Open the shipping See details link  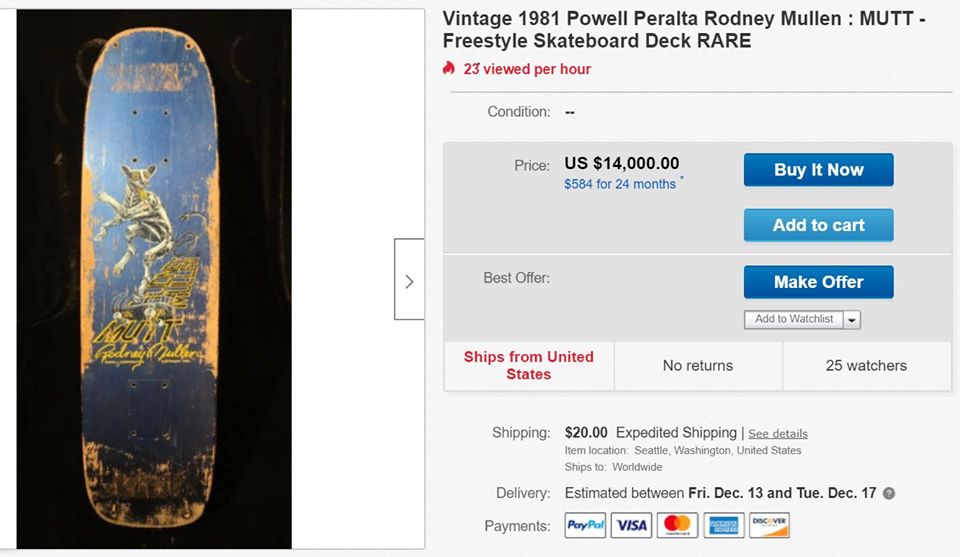tap(778, 434)
